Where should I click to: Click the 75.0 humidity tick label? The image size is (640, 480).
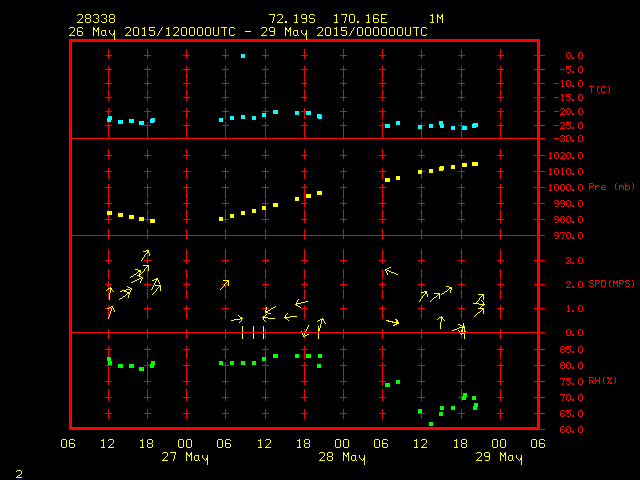pyautogui.click(x=571, y=382)
